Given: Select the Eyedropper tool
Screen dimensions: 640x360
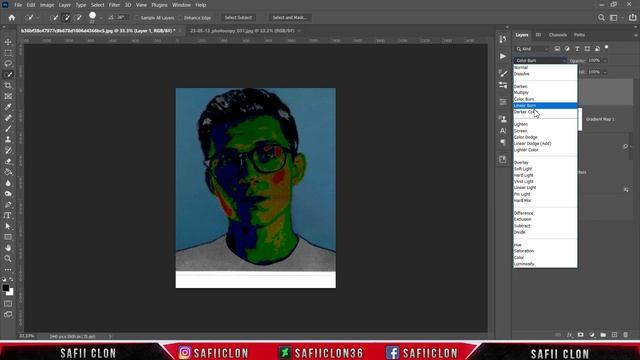Looking at the screenshot, I should point(8,107).
